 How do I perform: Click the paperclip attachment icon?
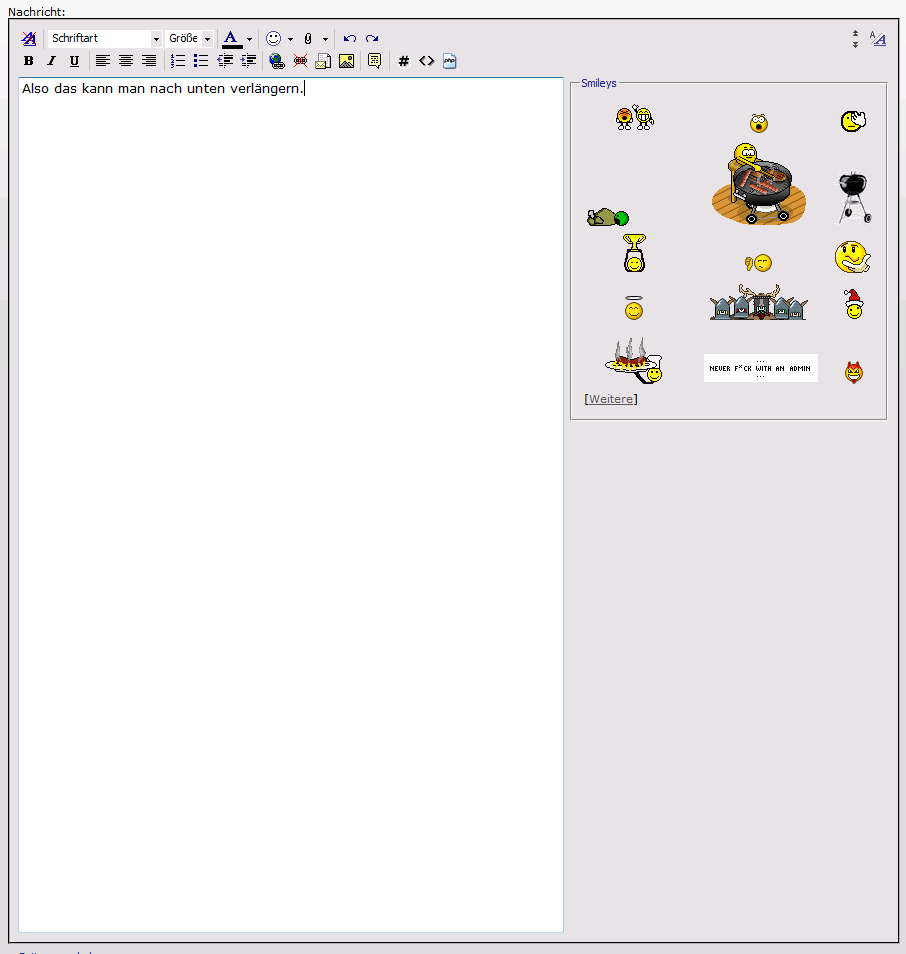coord(308,38)
